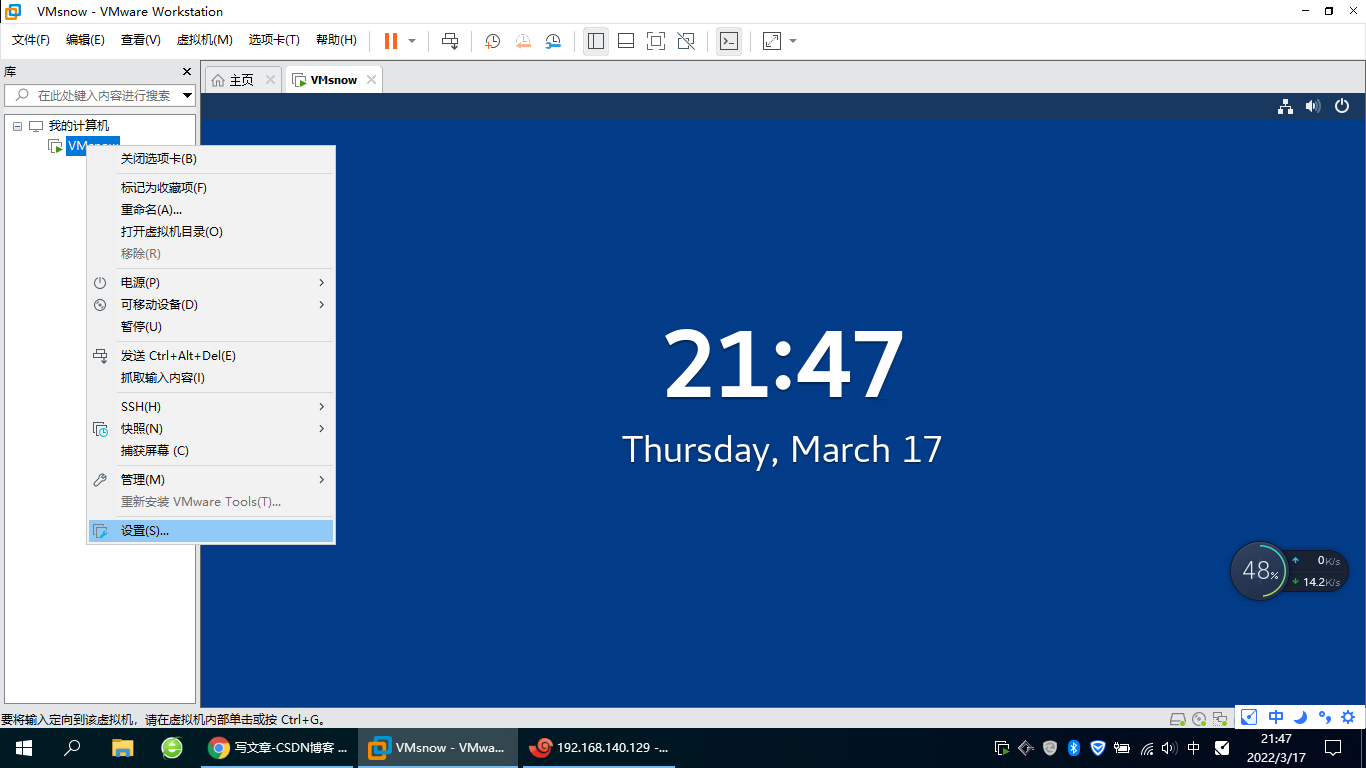
Task: Choose 抓取输入内容(I) from the context menu
Action: click(210, 378)
